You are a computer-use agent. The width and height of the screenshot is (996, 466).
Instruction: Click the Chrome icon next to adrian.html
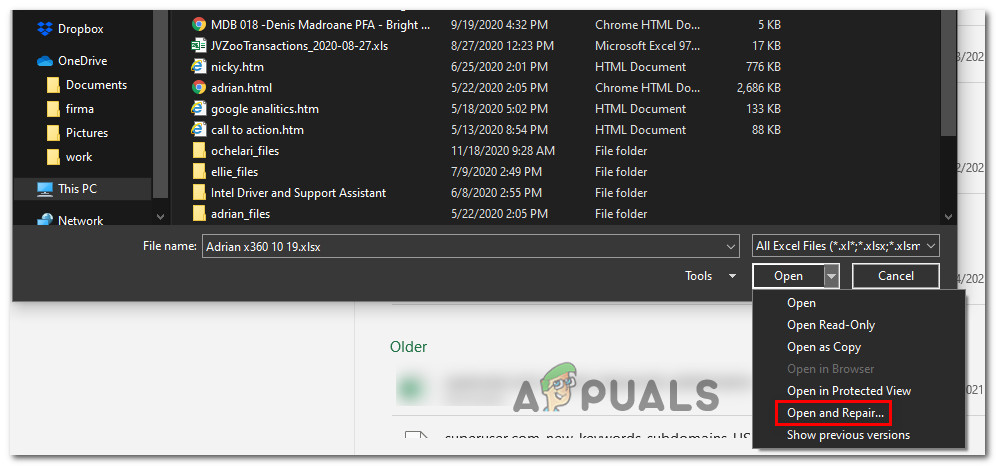pos(199,88)
